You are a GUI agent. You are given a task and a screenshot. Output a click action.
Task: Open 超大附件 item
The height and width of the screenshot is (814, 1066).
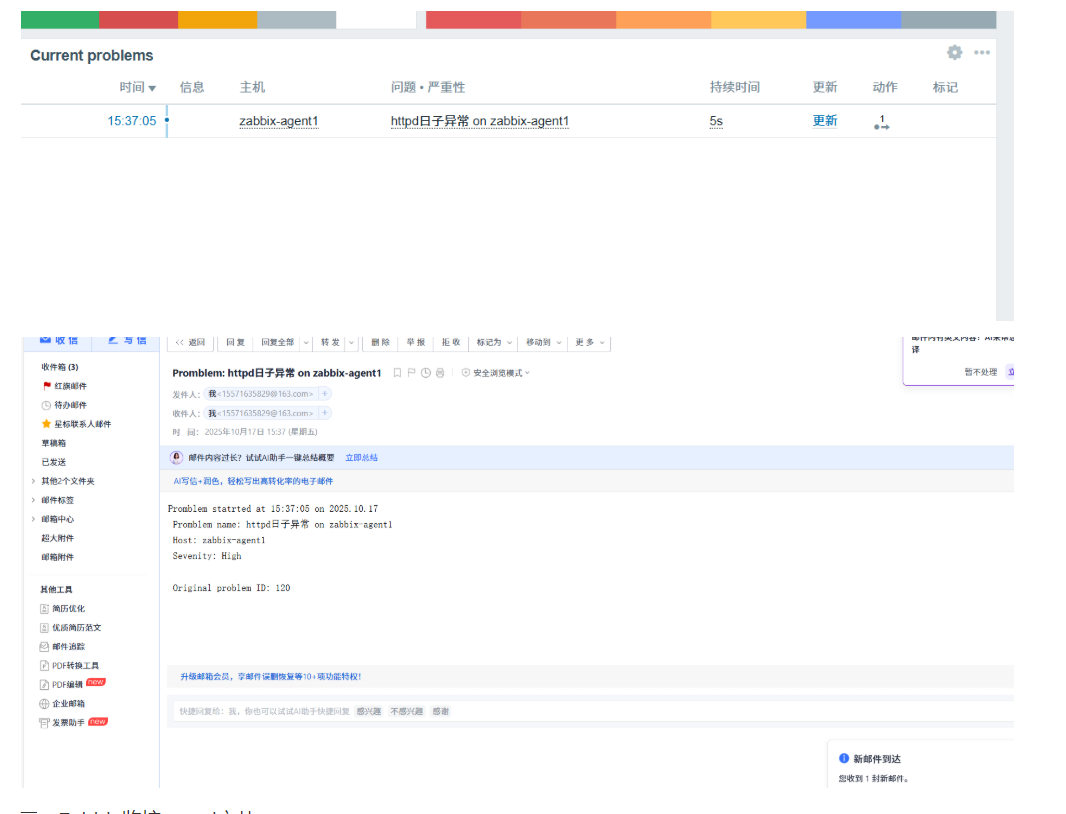click(58, 539)
